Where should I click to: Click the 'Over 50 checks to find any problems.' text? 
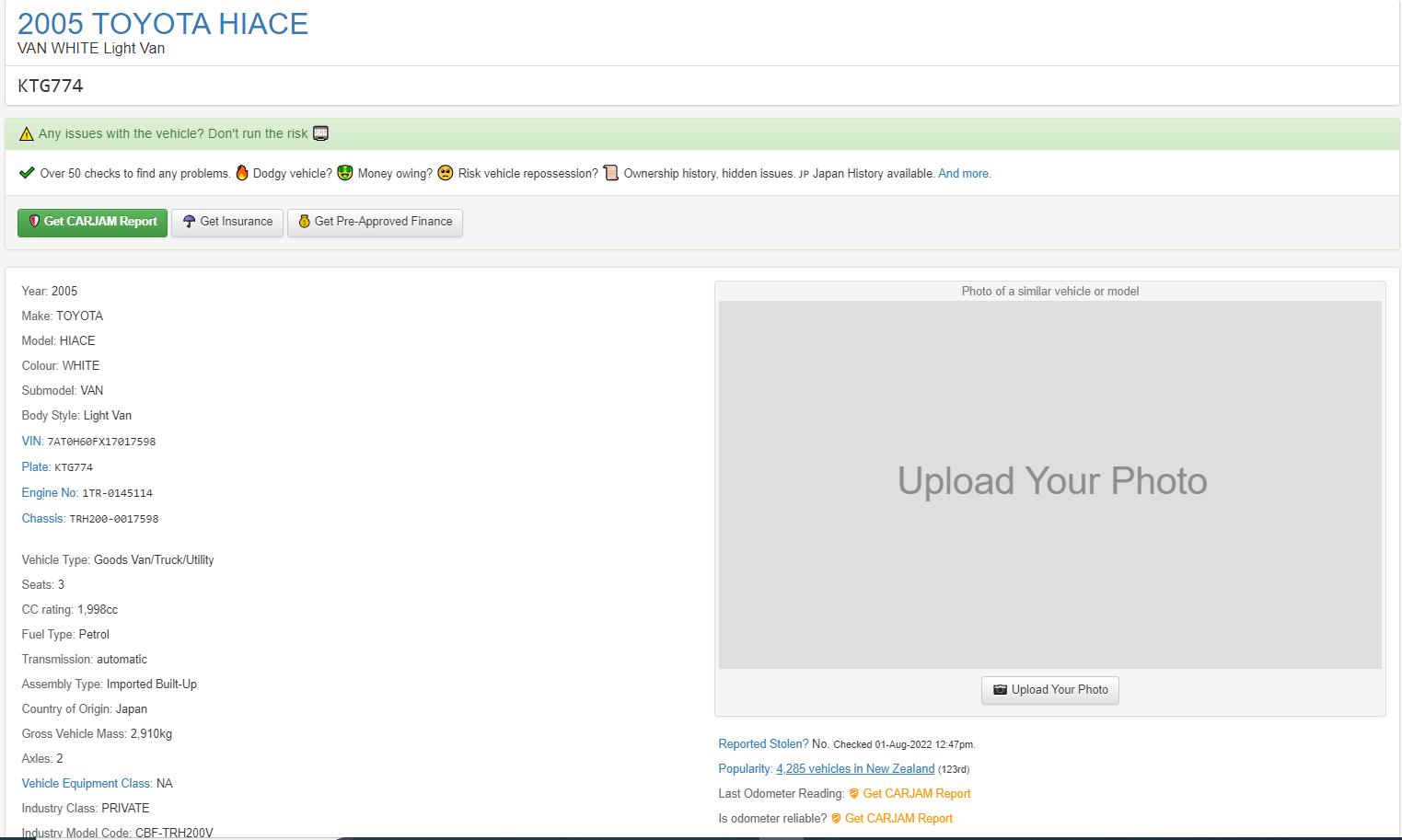click(x=135, y=174)
